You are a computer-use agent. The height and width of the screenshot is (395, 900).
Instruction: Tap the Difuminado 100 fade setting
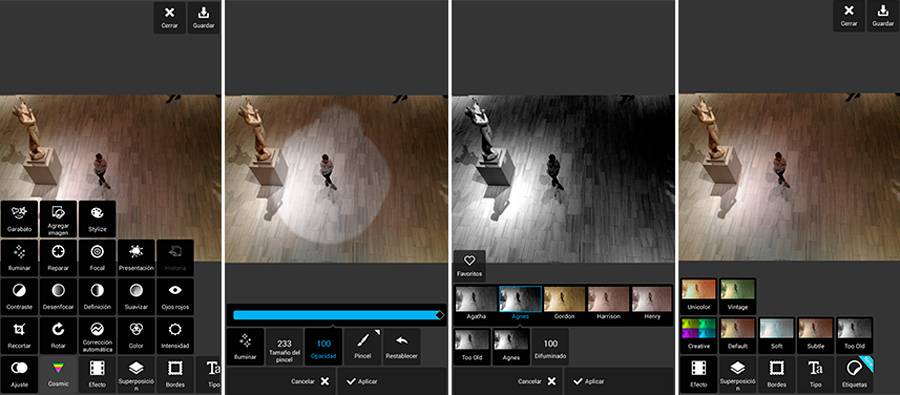point(550,347)
